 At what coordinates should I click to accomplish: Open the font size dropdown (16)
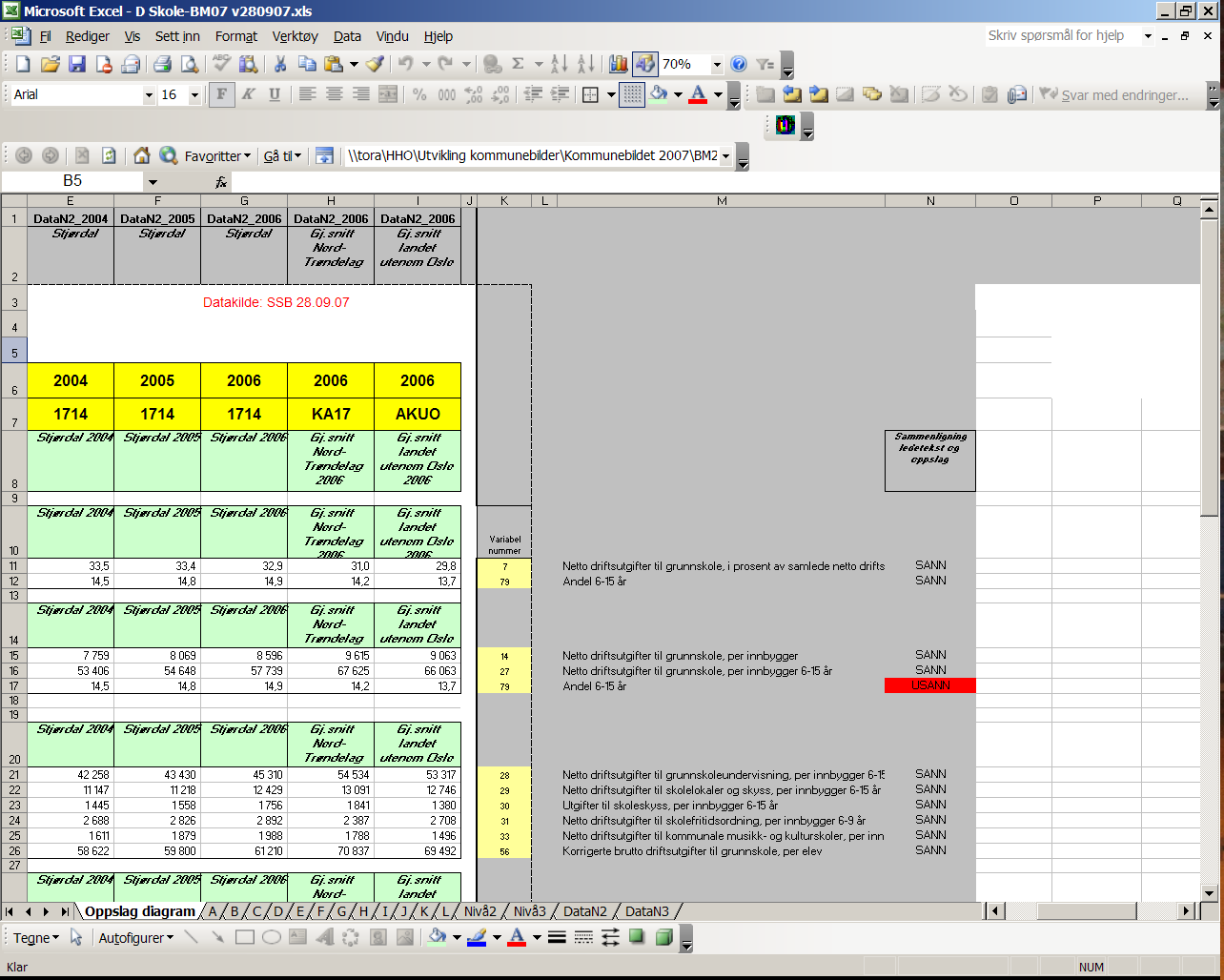(x=195, y=95)
